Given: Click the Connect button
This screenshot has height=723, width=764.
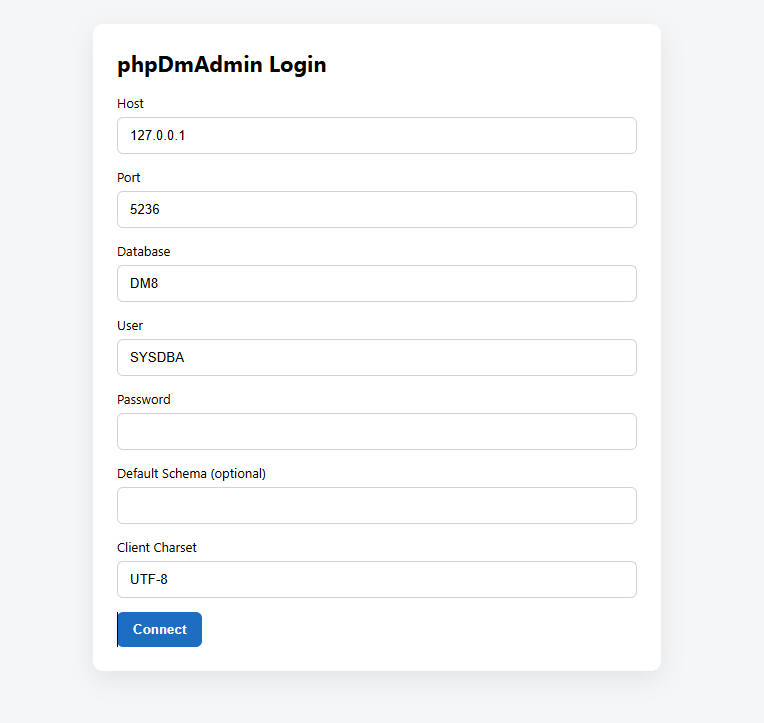Looking at the screenshot, I should coord(160,629).
